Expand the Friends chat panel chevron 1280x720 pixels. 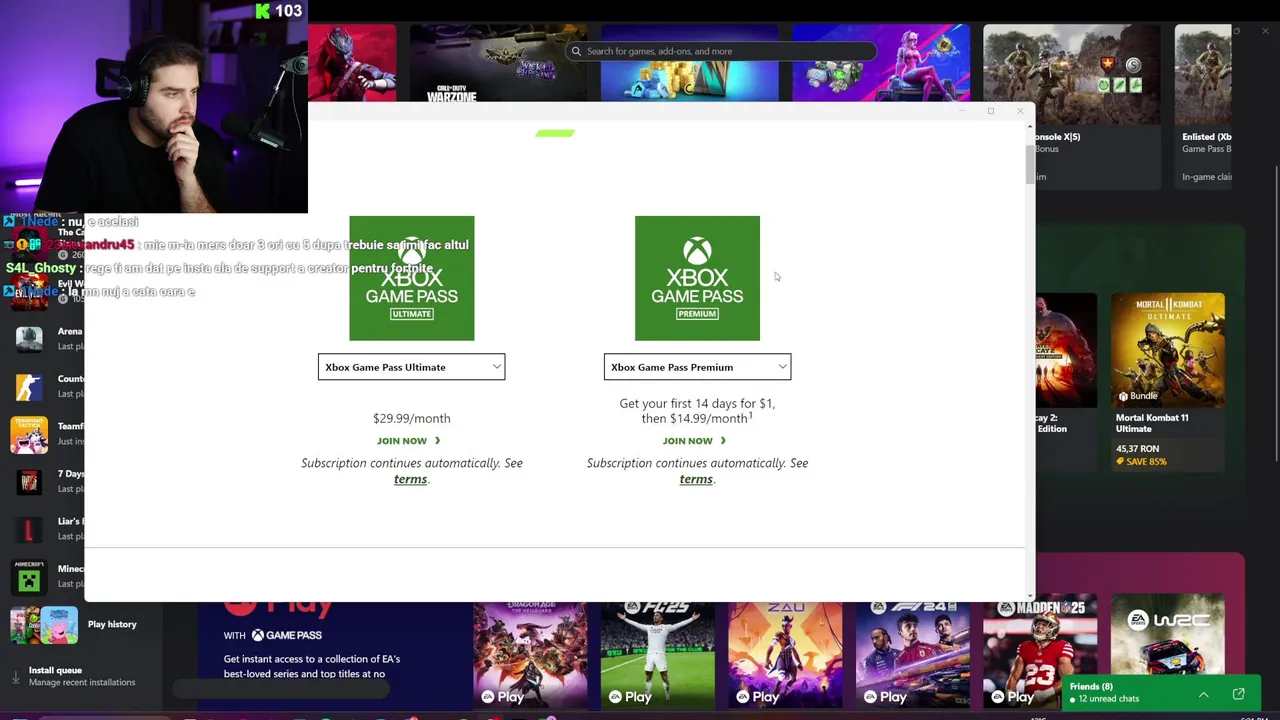(x=1204, y=694)
